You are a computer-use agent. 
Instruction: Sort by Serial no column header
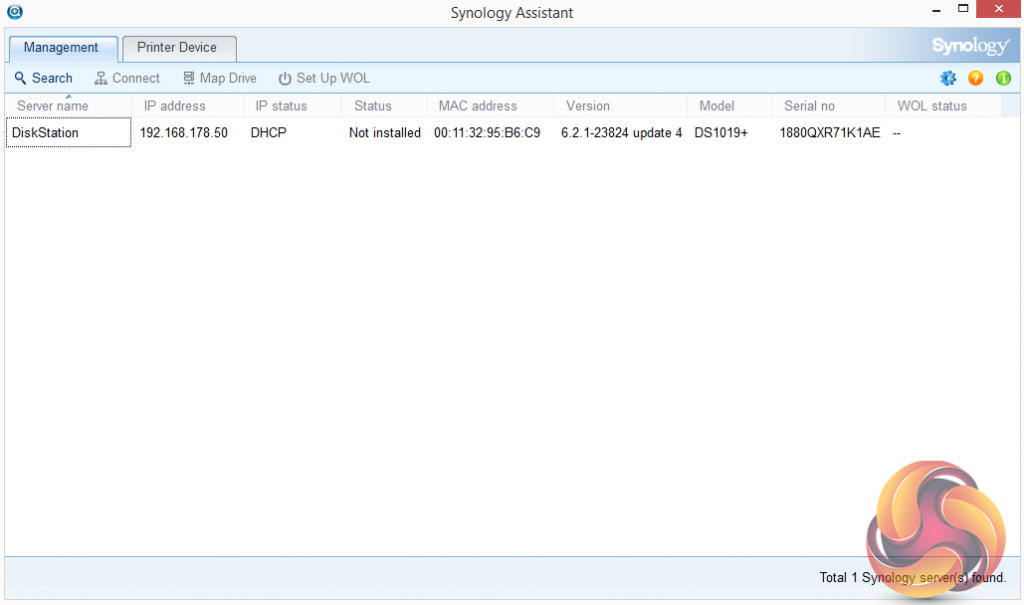click(x=828, y=106)
